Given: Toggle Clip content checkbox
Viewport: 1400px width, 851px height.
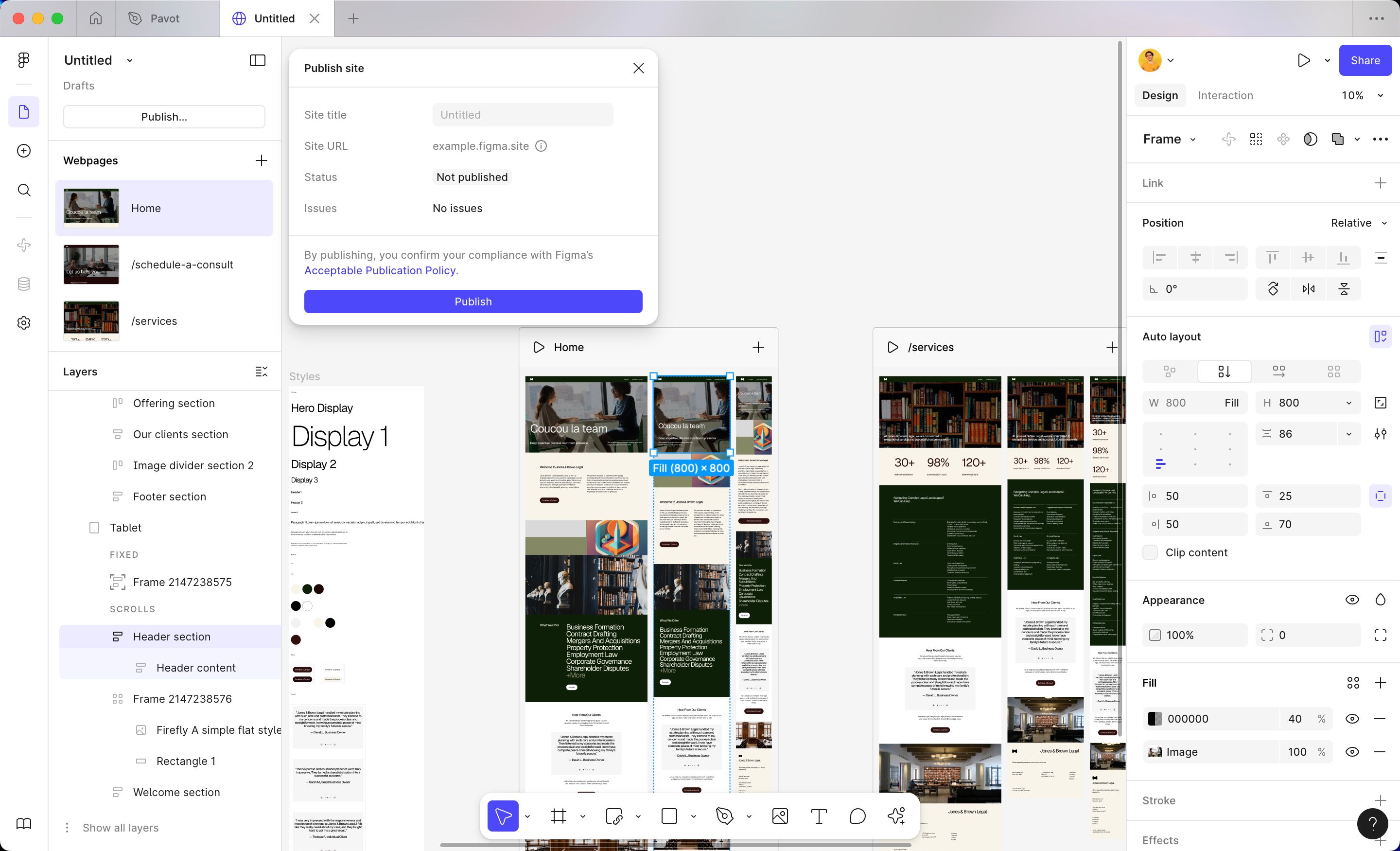Looking at the screenshot, I should (x=1150, y=552).
